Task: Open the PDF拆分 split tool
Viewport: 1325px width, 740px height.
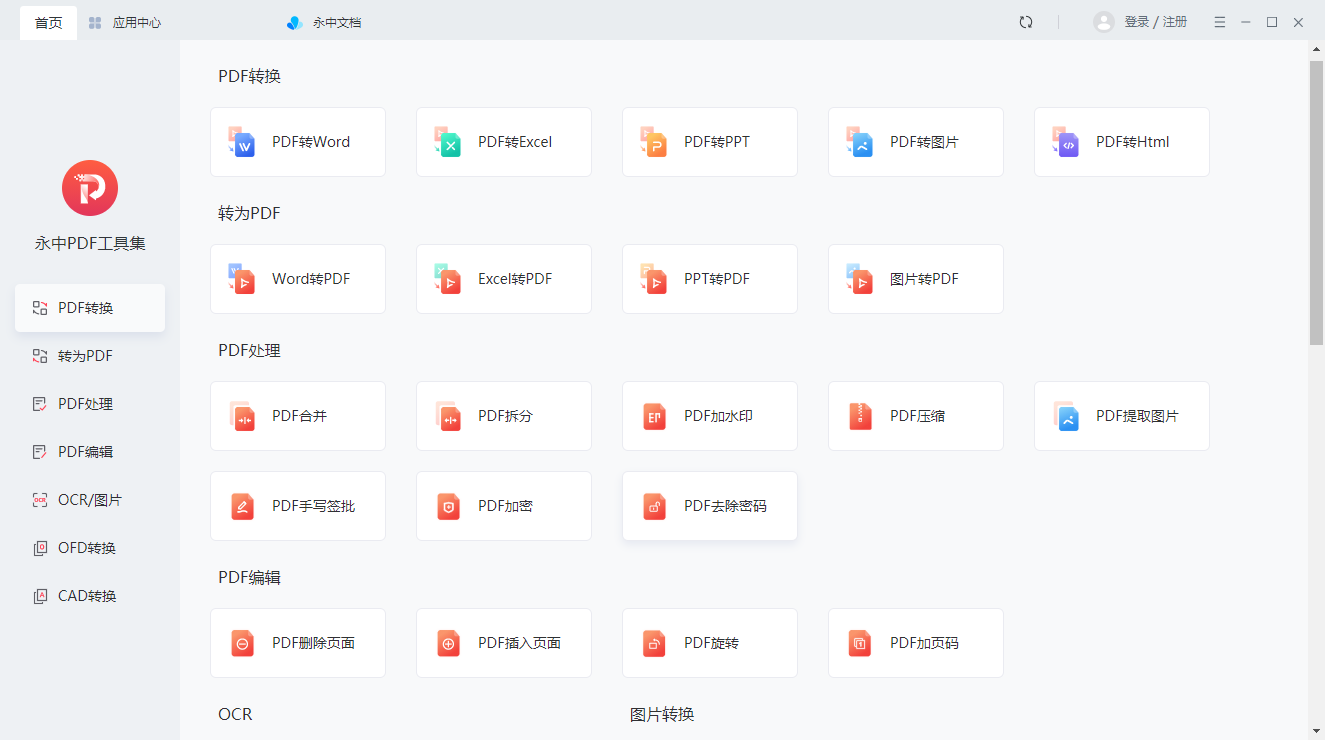Action: pos(503,416)
